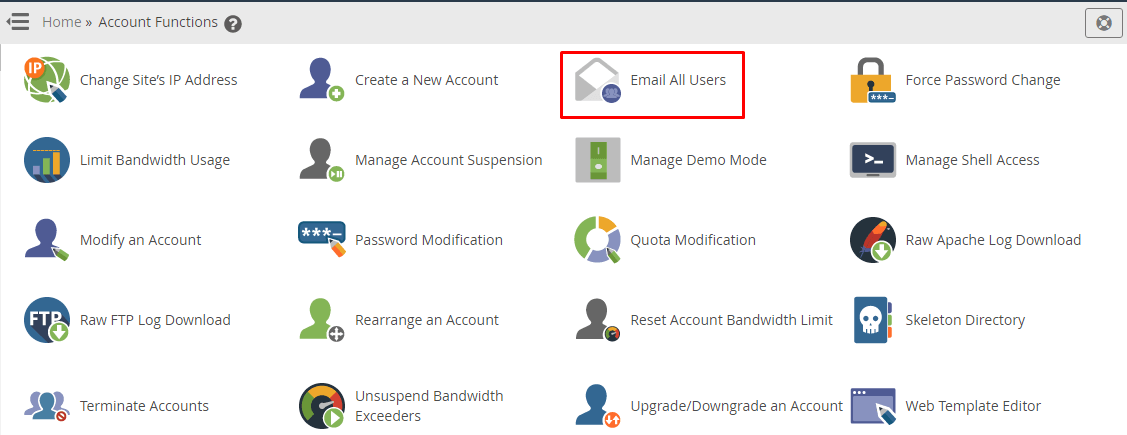Open the Limit Bandwidth Usage chart icon
Screen dimensions: 1127x435
[46, 160]
